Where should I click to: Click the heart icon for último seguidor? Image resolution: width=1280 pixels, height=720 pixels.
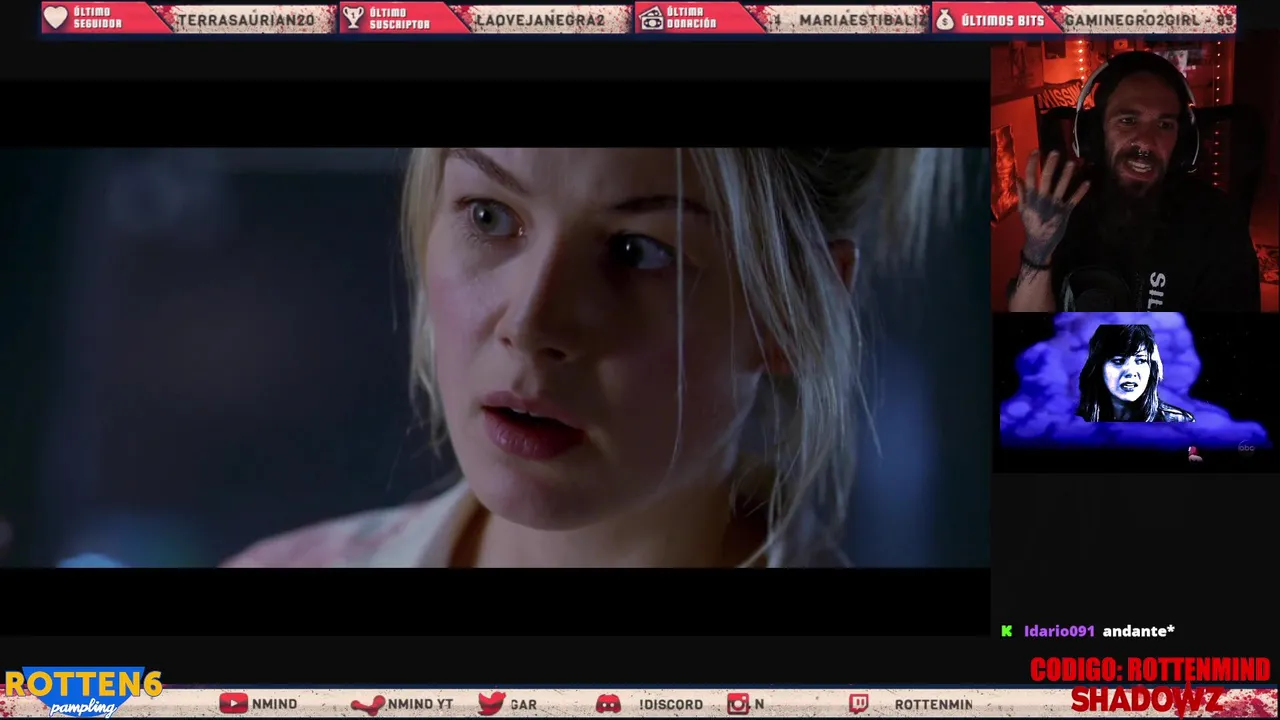(x=56, y=18)
